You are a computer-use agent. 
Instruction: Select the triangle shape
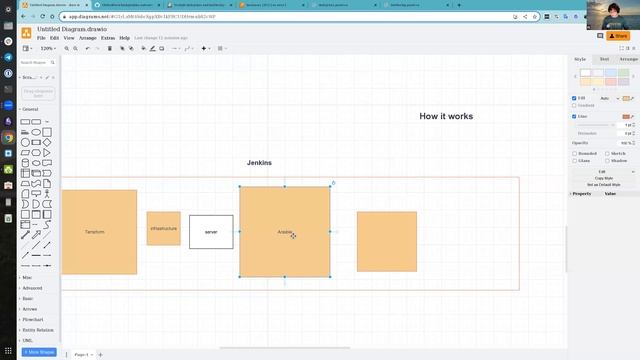point(47,153)
